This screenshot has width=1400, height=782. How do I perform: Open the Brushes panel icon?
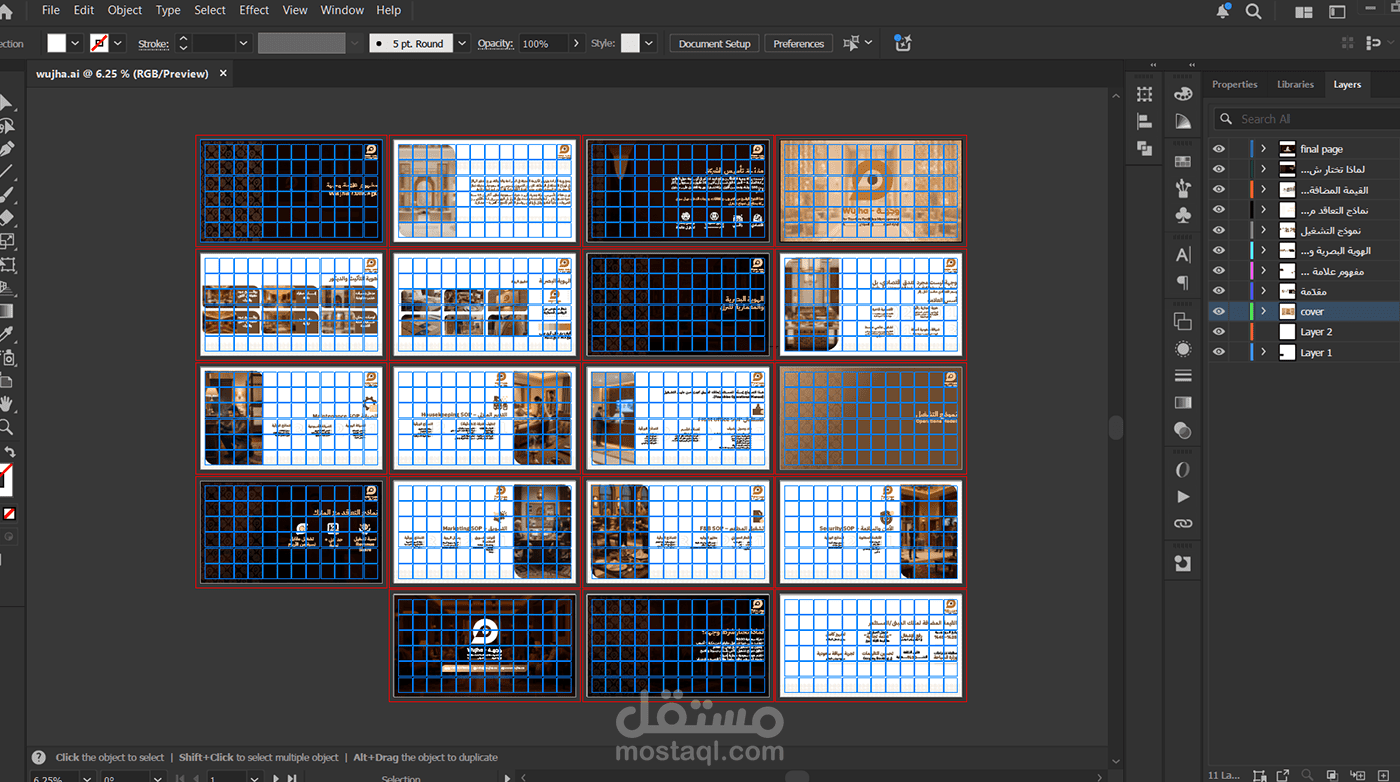click(x=1183, y=187)
